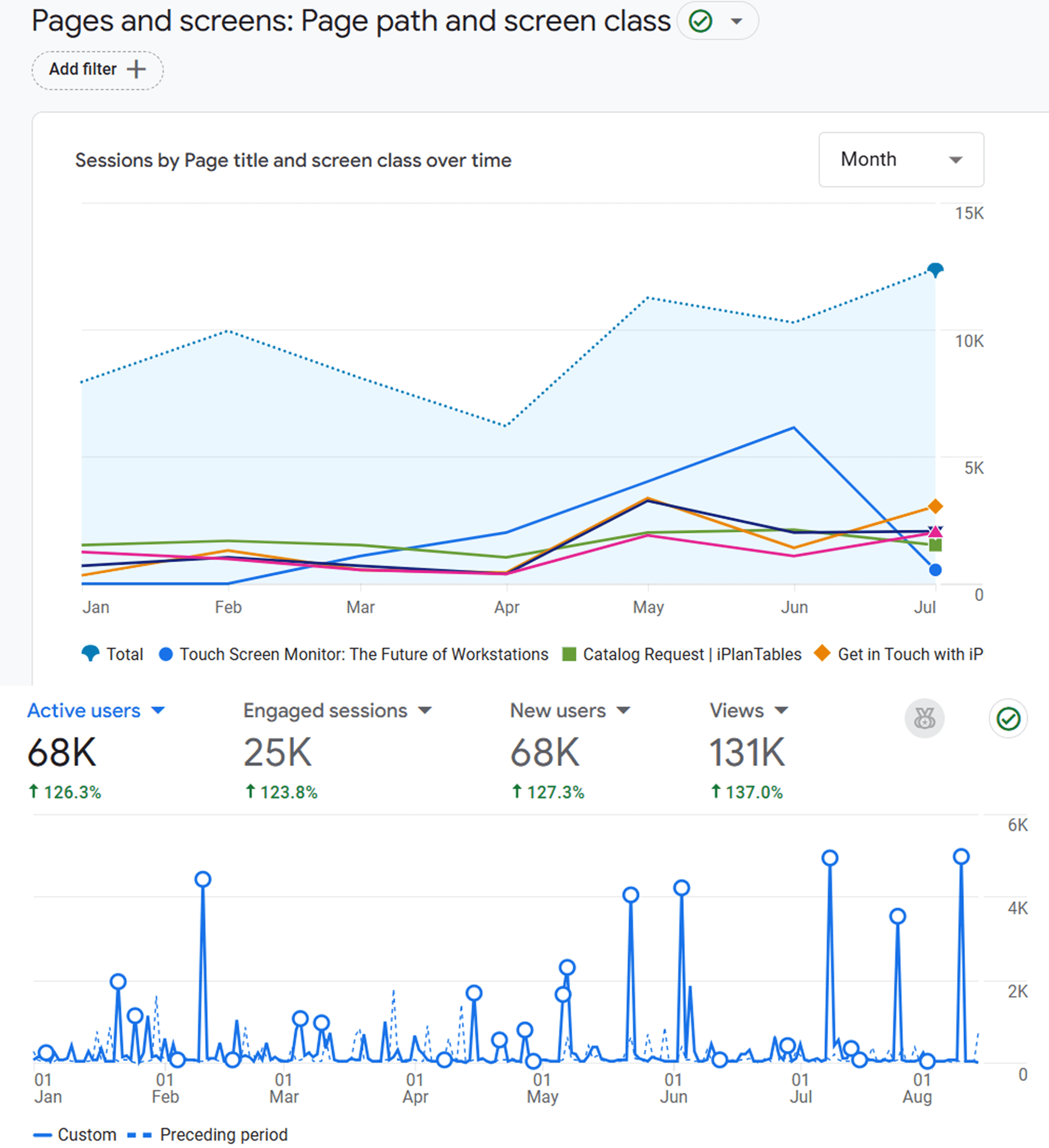Toggle the Total series in the legend

click(x=113, y=654)
